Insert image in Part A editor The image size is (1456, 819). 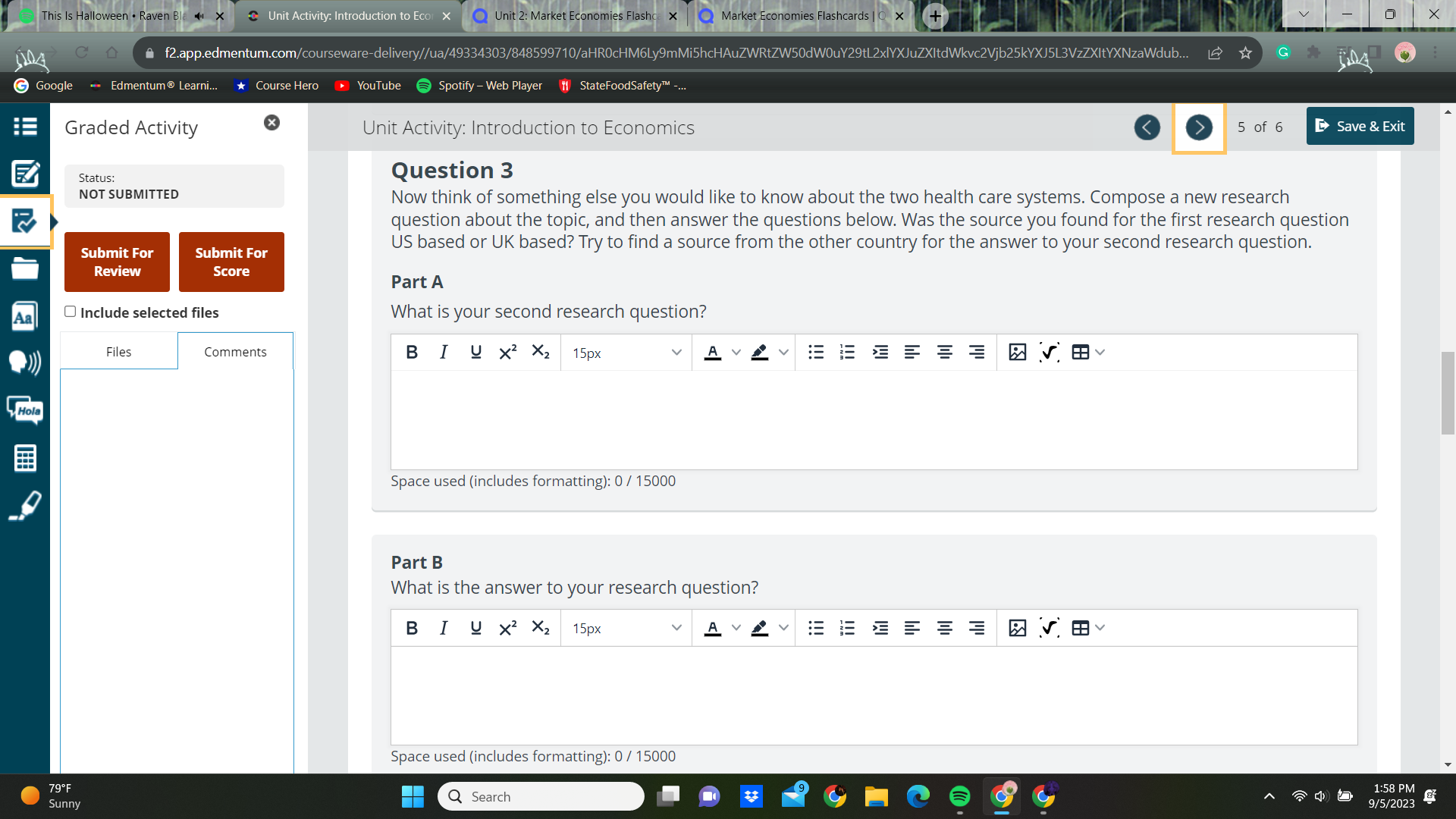pyautogui.click(x=1017, y=353)
